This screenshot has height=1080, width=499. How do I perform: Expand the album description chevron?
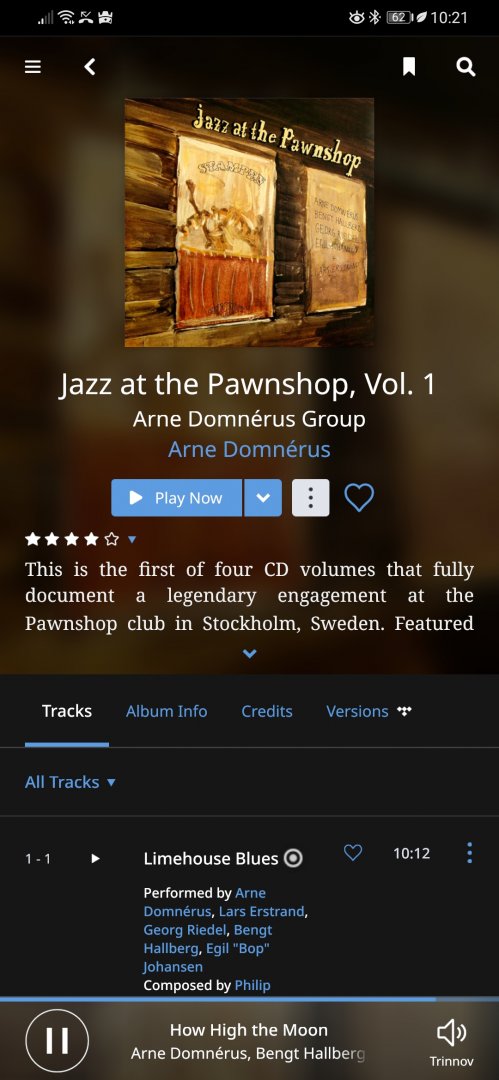pyautogui.click(x=250, y=653)
